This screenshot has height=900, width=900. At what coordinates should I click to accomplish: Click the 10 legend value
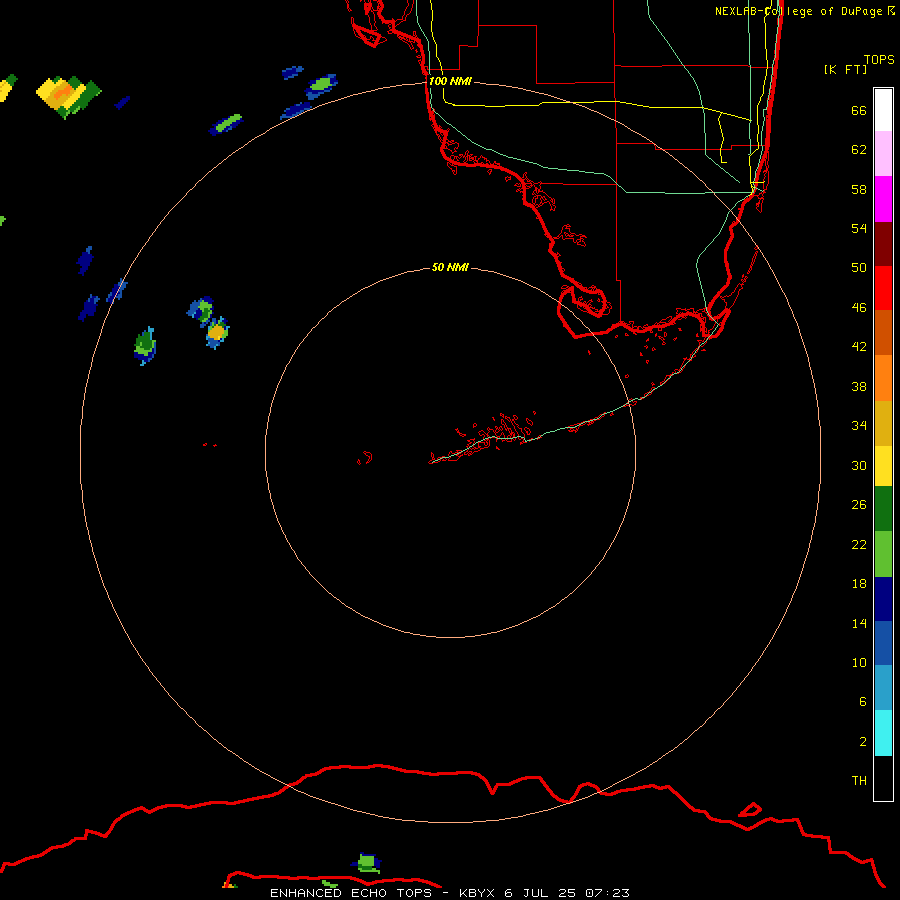click(x=859, y=662)
